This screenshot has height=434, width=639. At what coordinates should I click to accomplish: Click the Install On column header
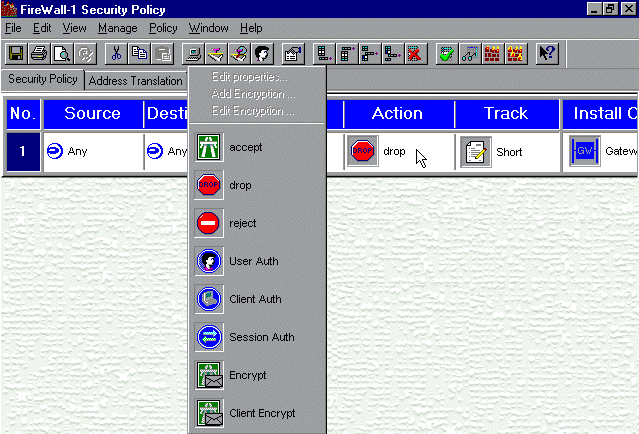pos(600,113)
